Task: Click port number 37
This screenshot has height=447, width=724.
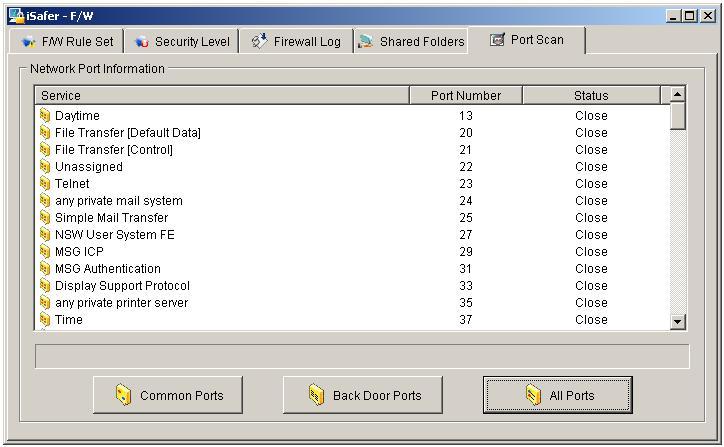Action: click(x=466, y=320)
